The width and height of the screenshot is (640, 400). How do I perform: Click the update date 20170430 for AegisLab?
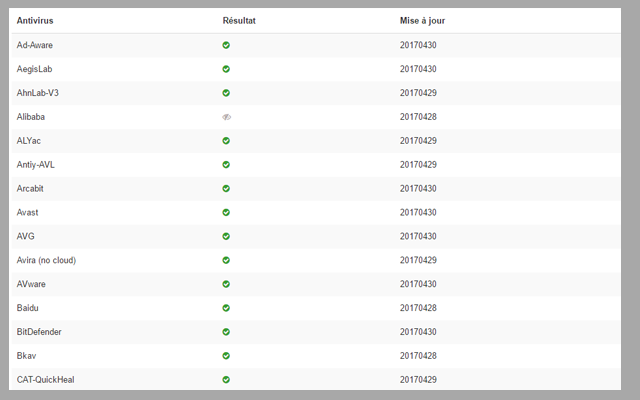tap(418, 69)
